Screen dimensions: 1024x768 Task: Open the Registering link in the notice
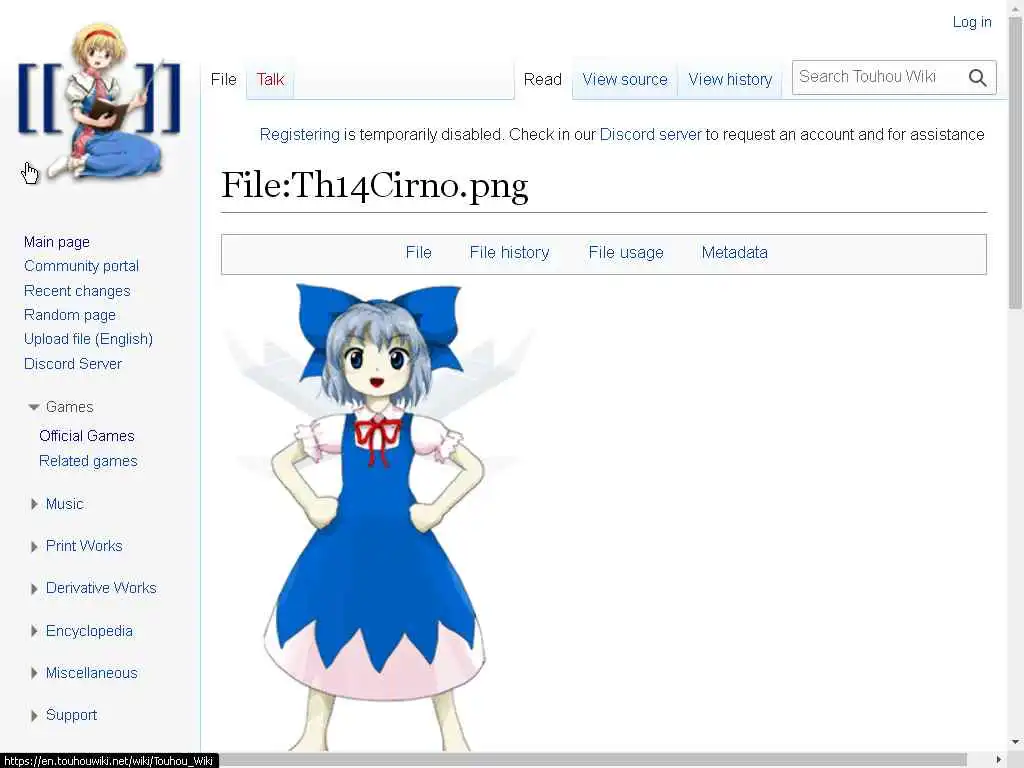[300, 135]
